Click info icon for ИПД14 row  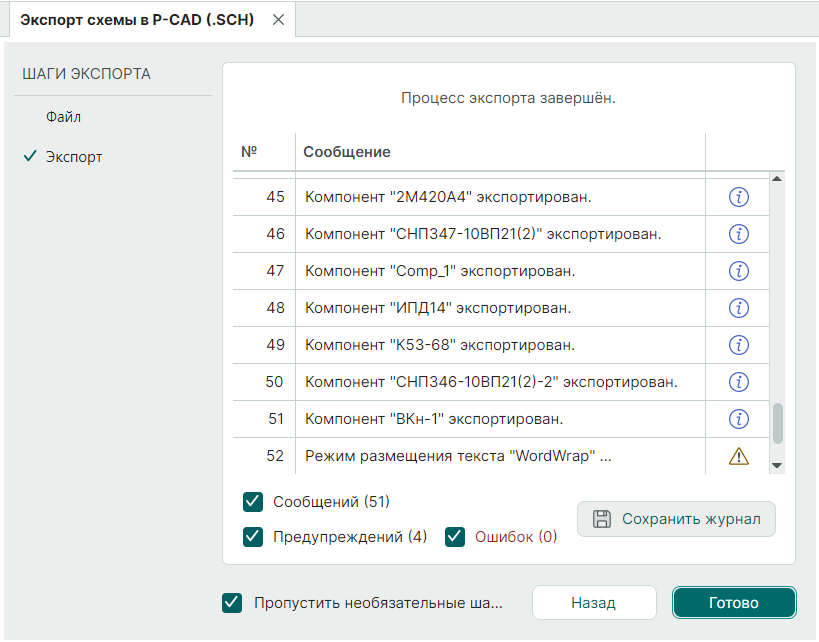[739, 308]
